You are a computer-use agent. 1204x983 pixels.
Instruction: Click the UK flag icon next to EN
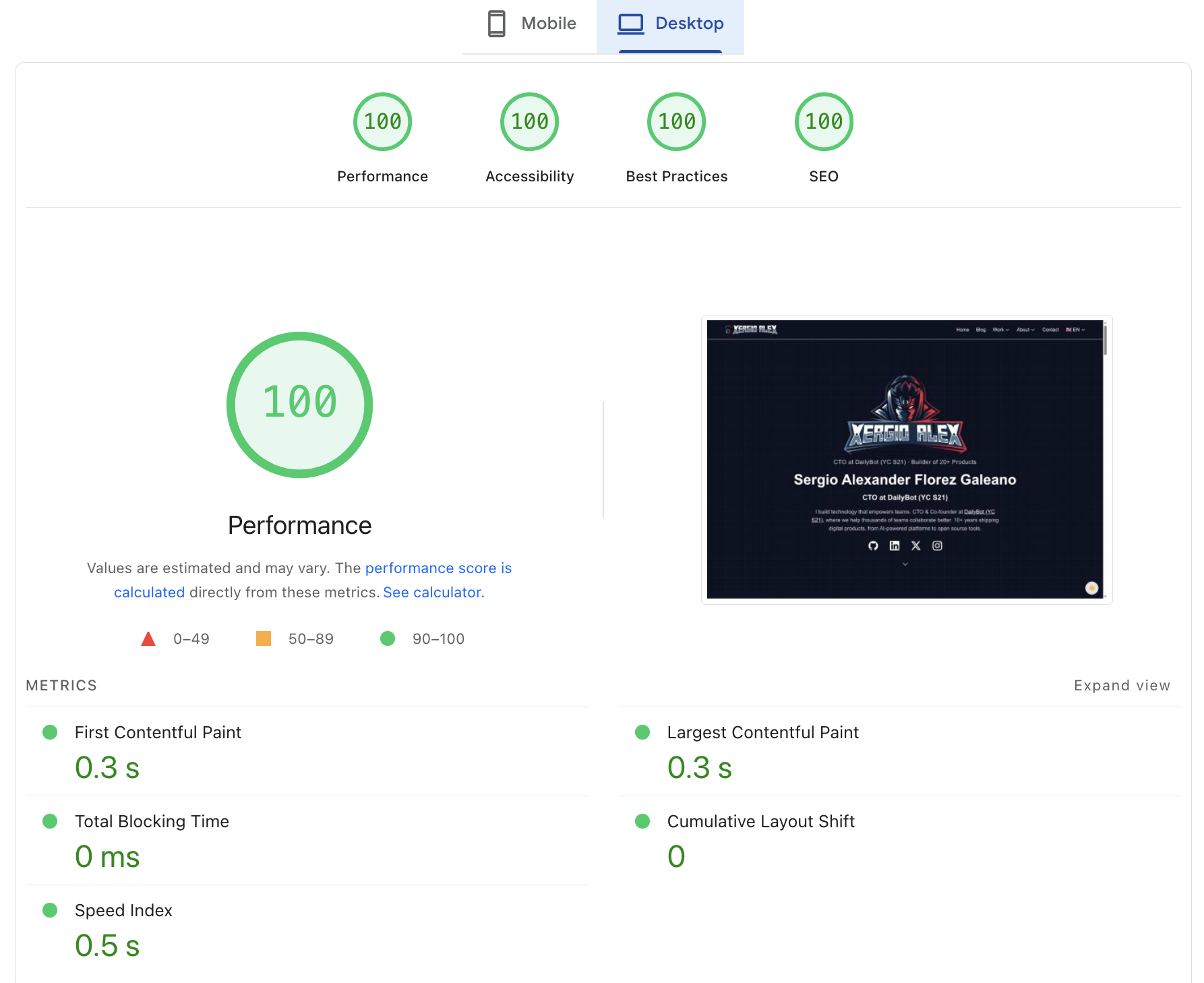(1068, 330)
